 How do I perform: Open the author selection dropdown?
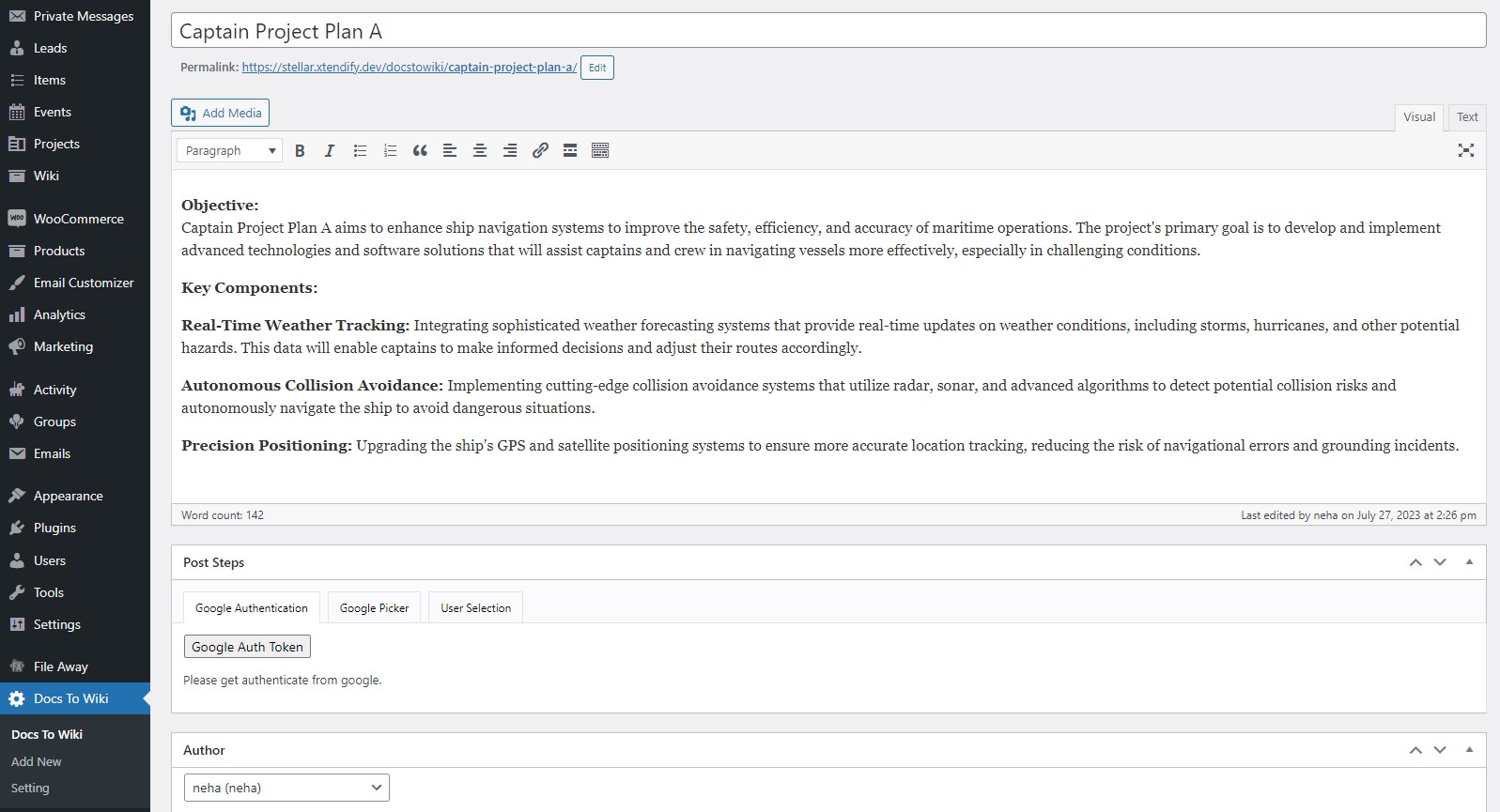(286, 788)
